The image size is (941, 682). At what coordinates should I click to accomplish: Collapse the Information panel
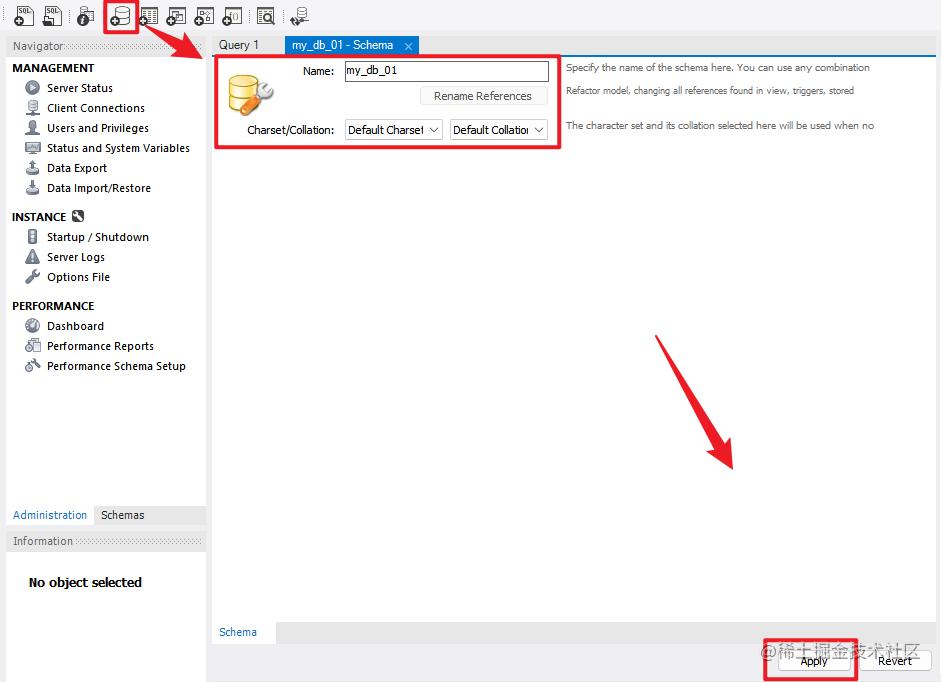tap(43, 541)
